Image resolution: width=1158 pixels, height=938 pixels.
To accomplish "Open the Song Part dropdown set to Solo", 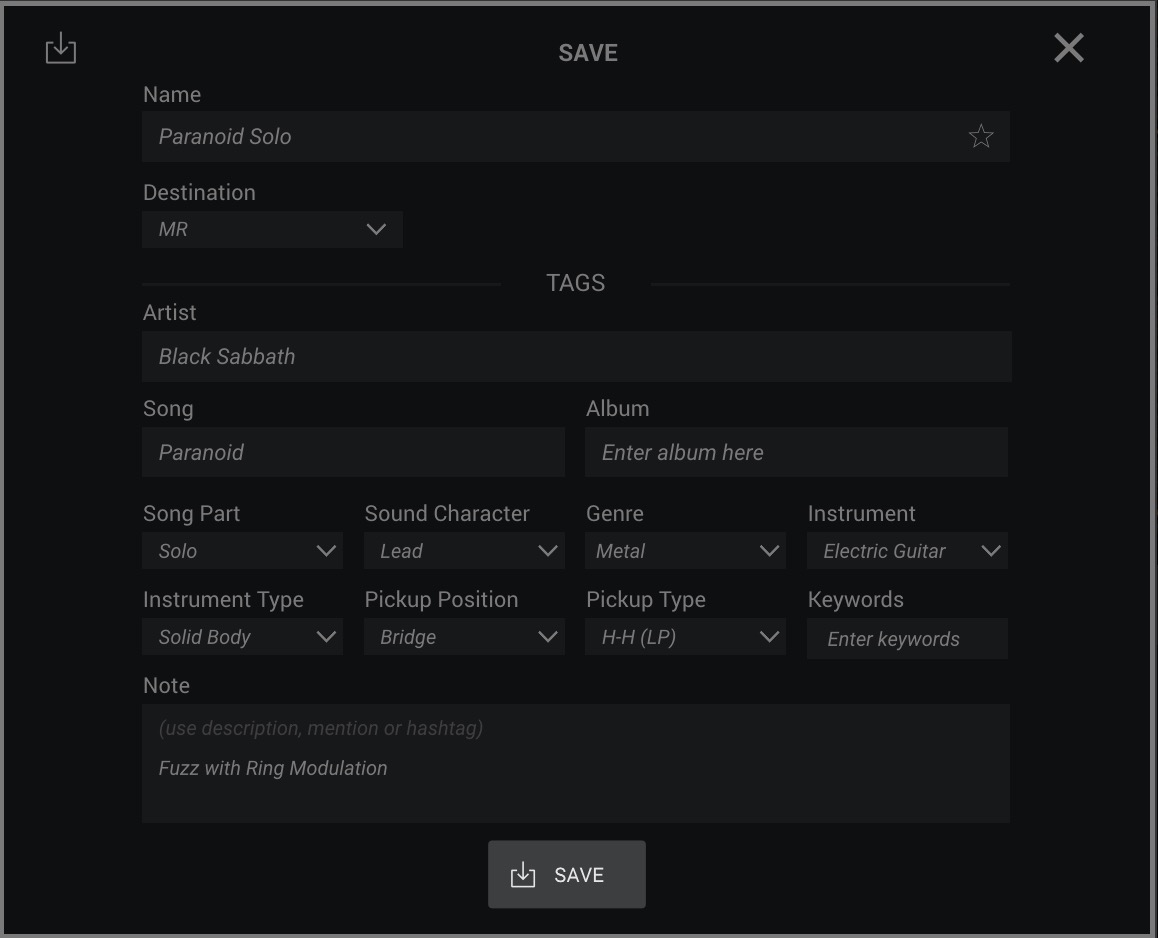I will 242,551.
